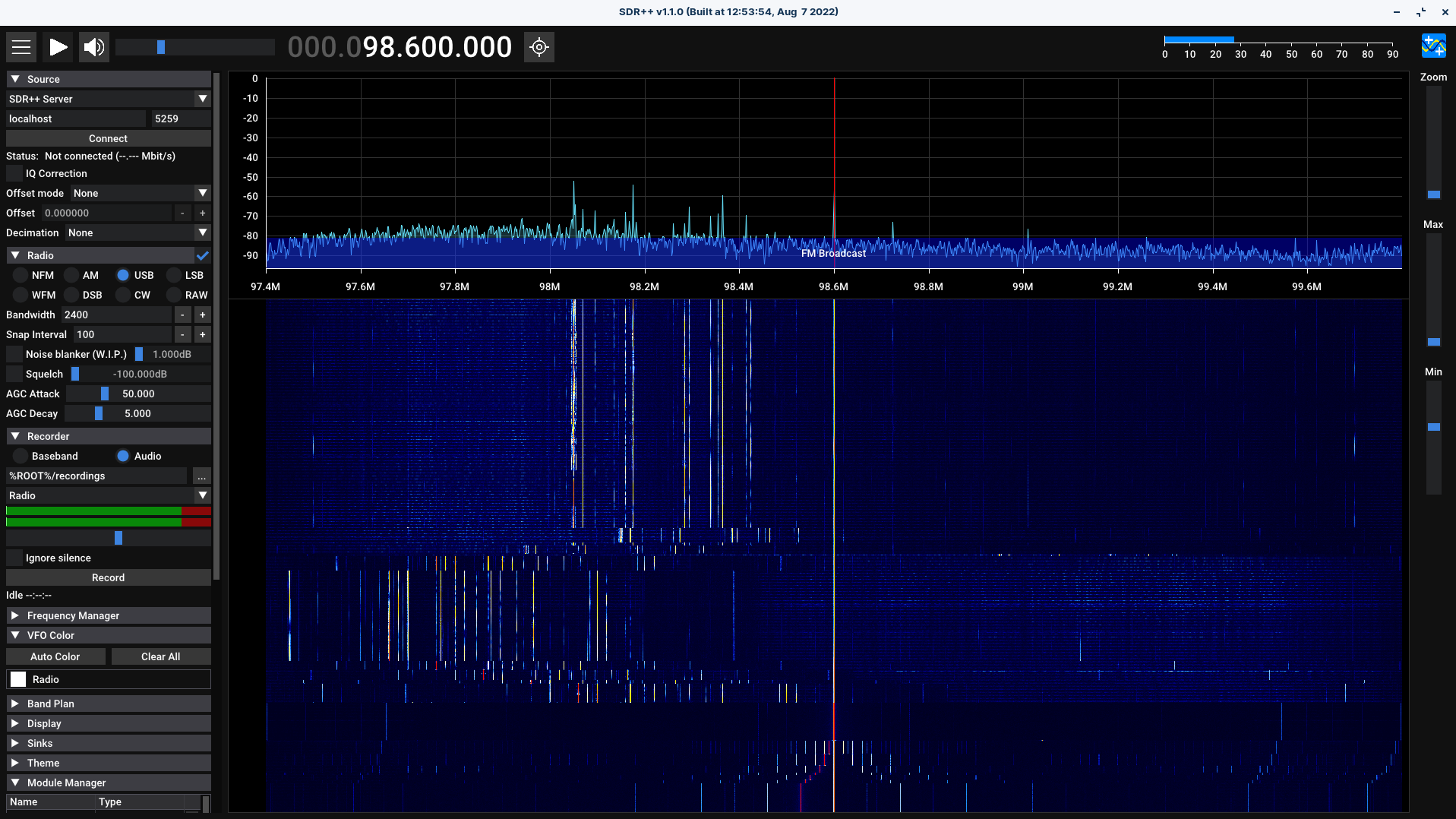Increase Bandwidth with the plus stepper
This screenshot has height=819, width=1456.
[x=202, y=315]
